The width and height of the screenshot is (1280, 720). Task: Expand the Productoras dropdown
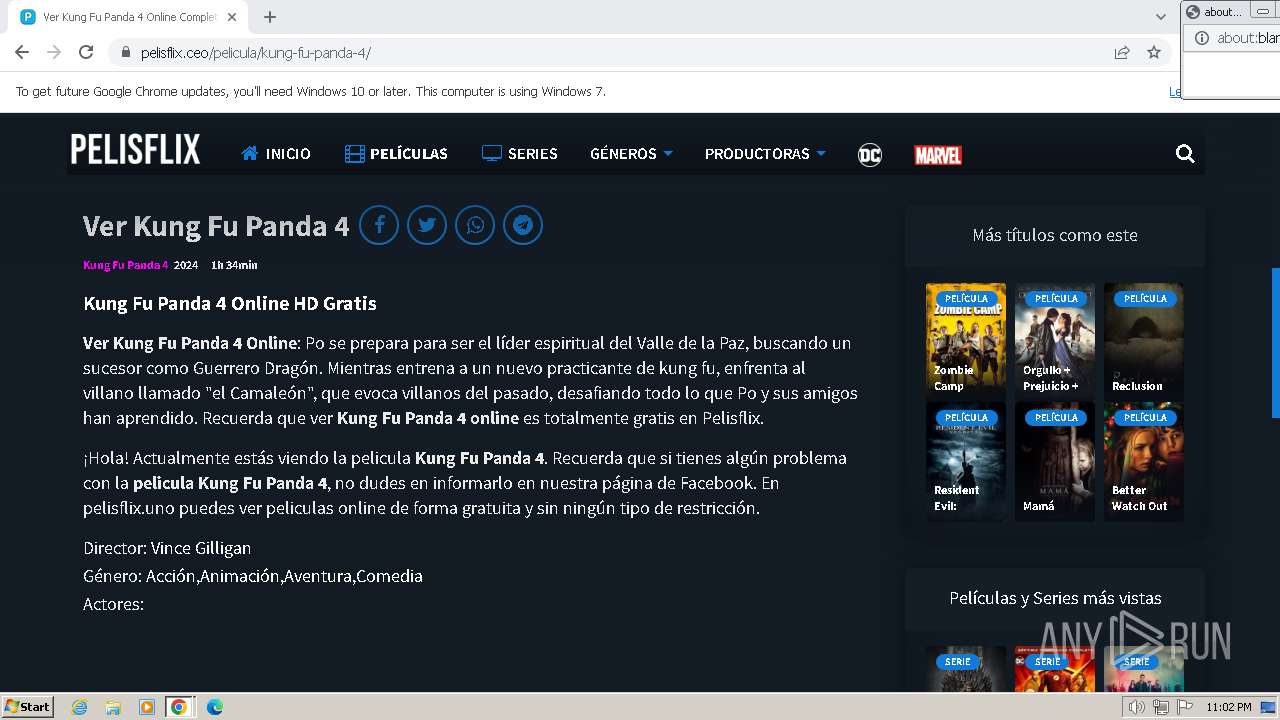click(x=765, y=153)
